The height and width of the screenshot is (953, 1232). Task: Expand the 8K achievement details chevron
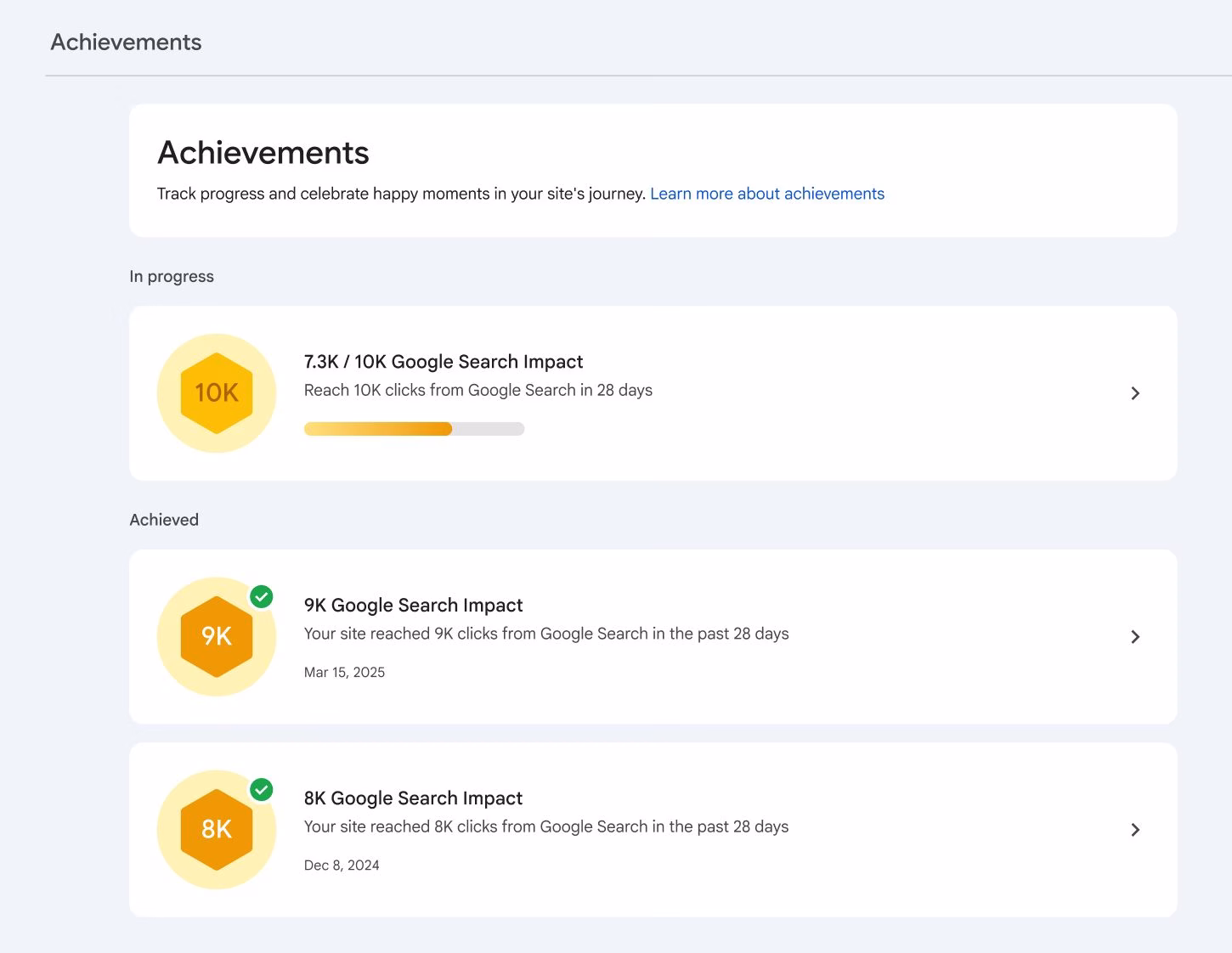click(1135, 829)
